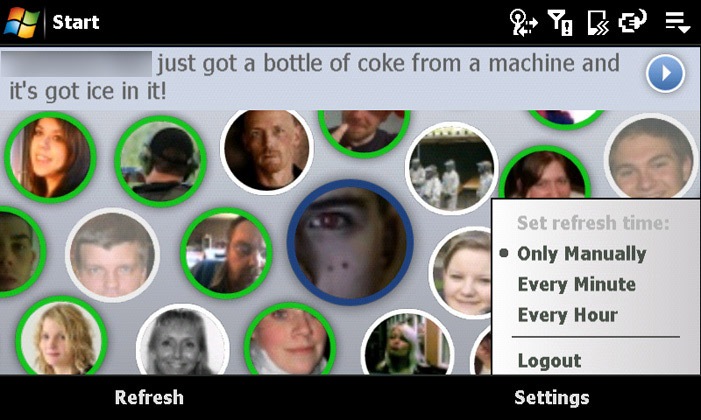Check the signal antenna warning icon

coord(561,22)
